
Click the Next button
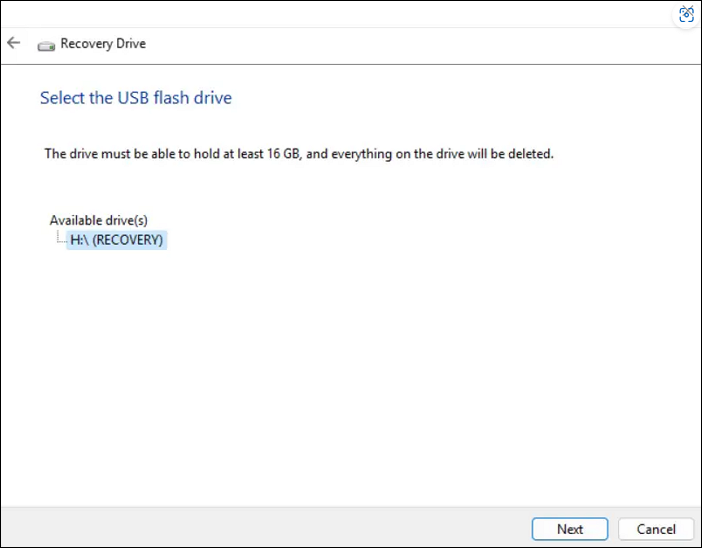(570, 529)
